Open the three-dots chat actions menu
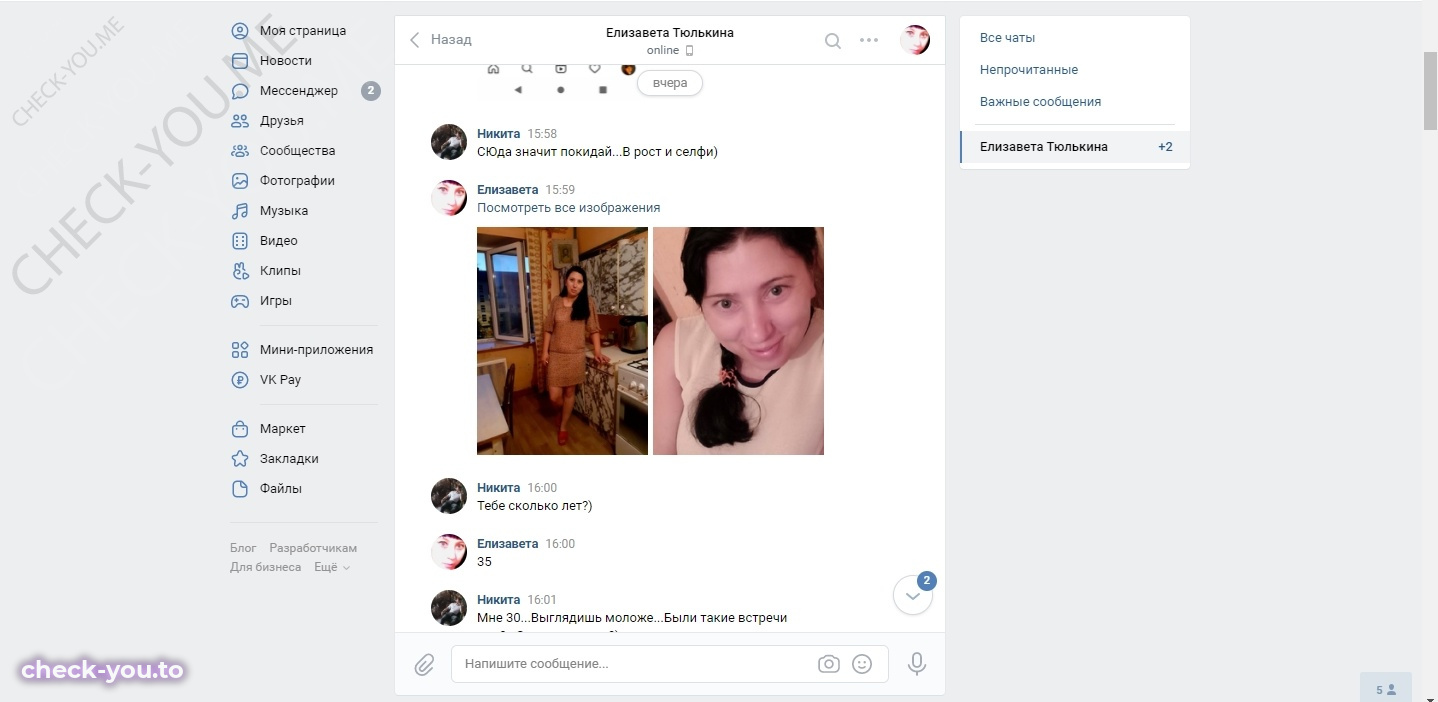Image resolution: width=1438 pixels, height=702 pixels. [869, 40]
